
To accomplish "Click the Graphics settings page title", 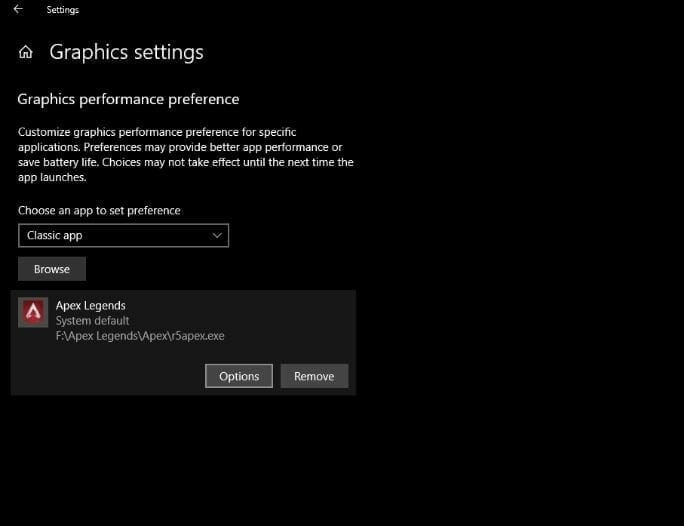I will click(126, 53).
